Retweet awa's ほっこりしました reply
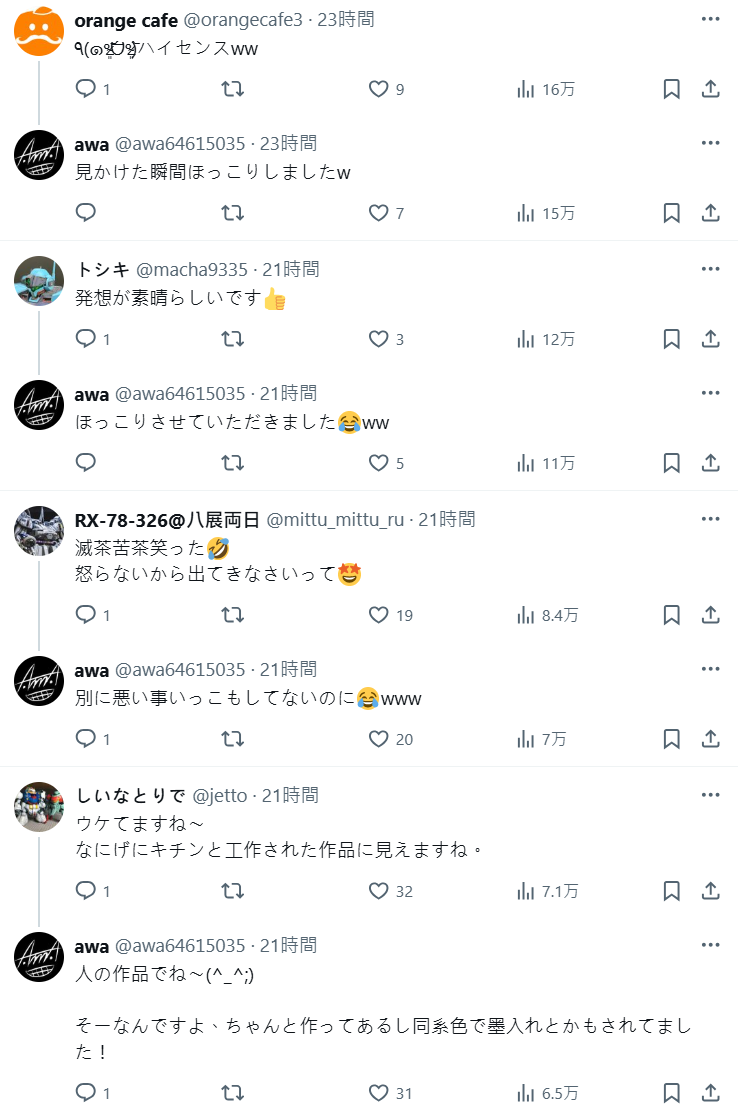Screen dimensions: 738x1120 pos(232,213)
